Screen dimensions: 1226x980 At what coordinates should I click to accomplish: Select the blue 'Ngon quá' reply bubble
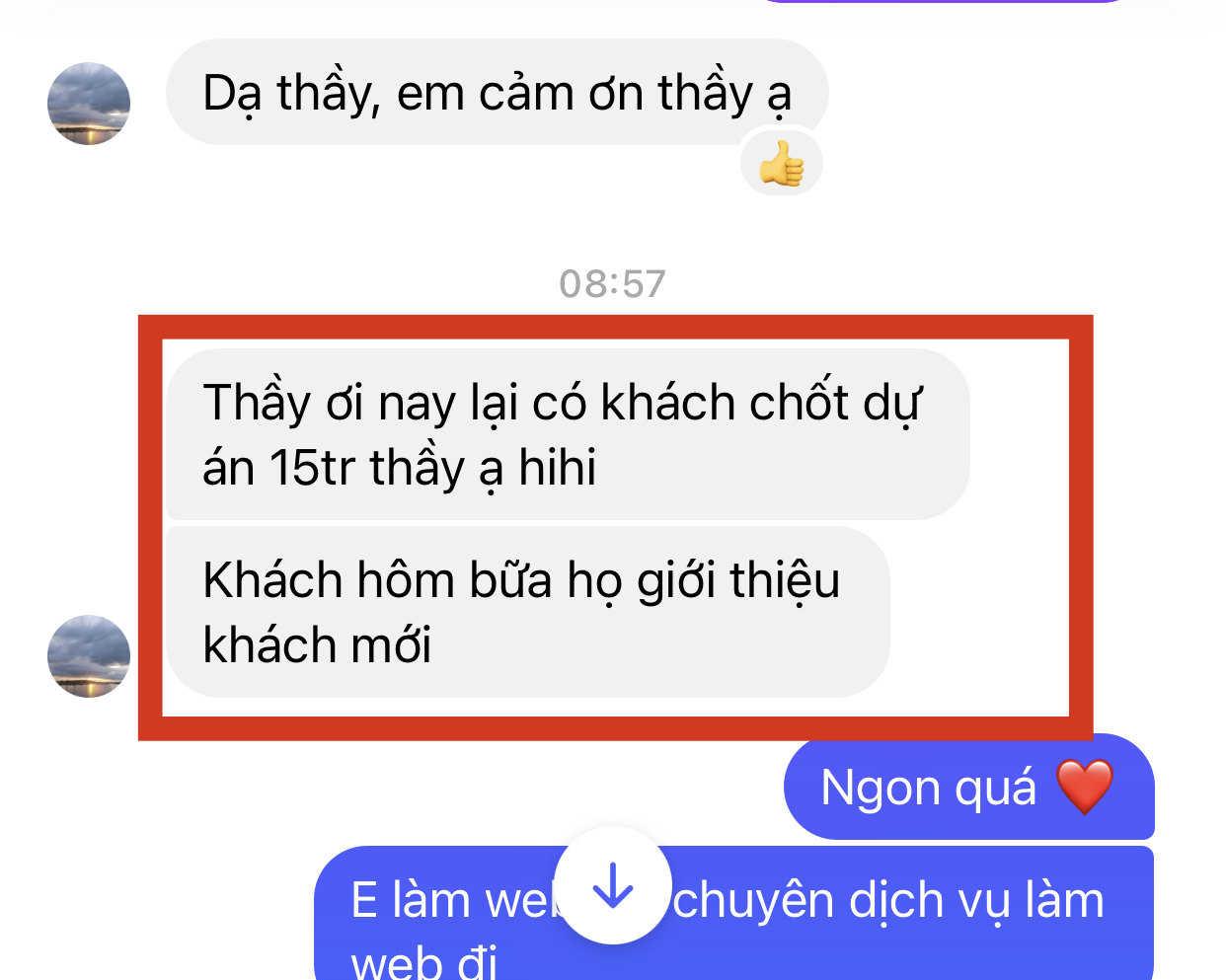969,787
